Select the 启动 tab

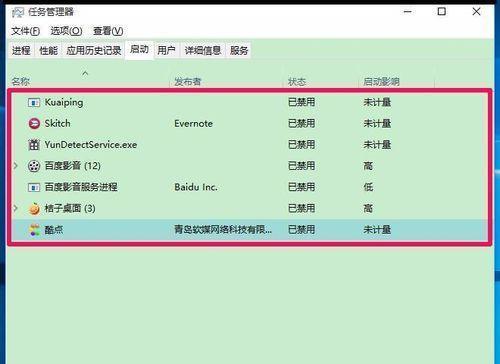139,50
